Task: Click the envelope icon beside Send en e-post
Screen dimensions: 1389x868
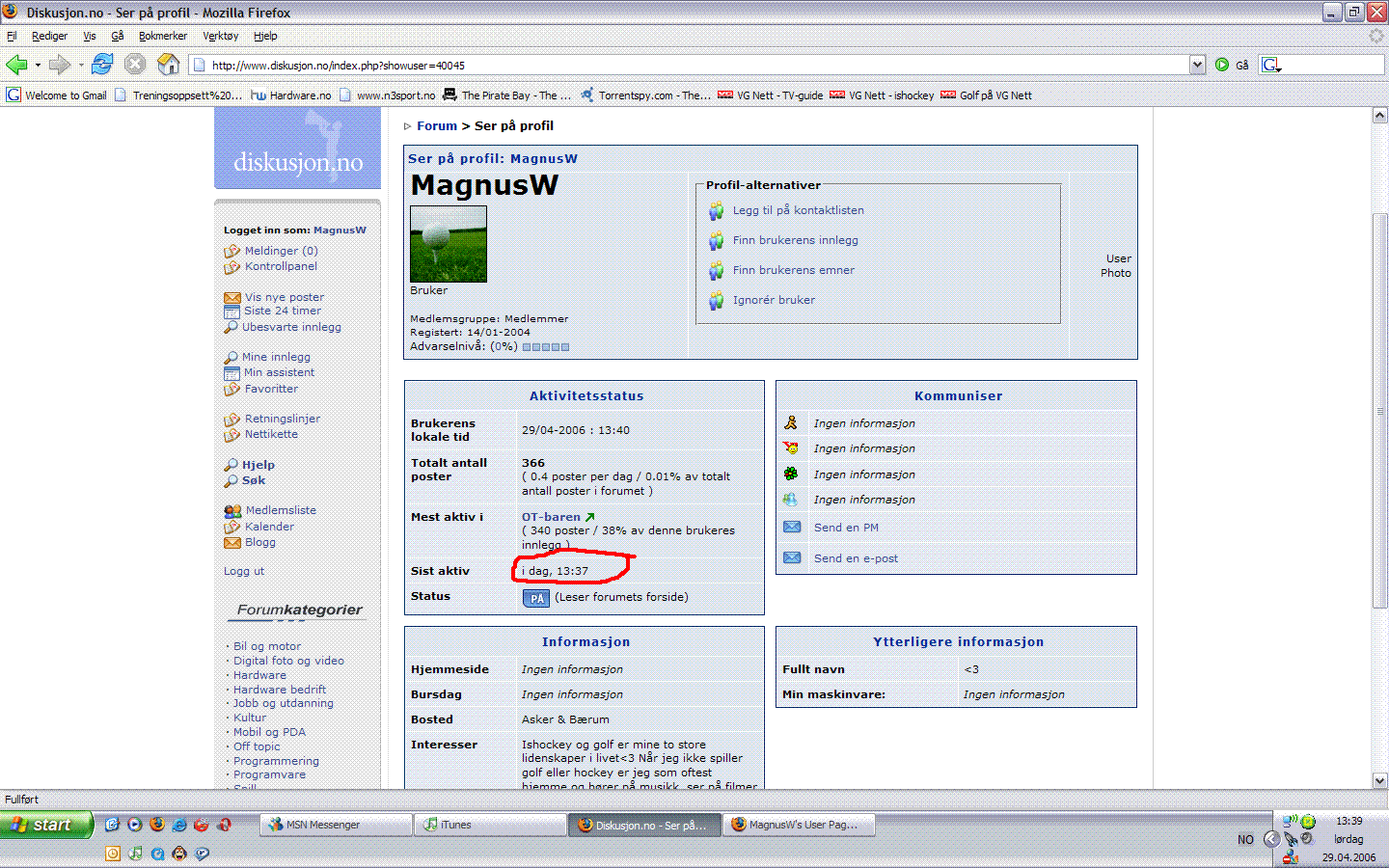Action: click(x=792, y=557)
